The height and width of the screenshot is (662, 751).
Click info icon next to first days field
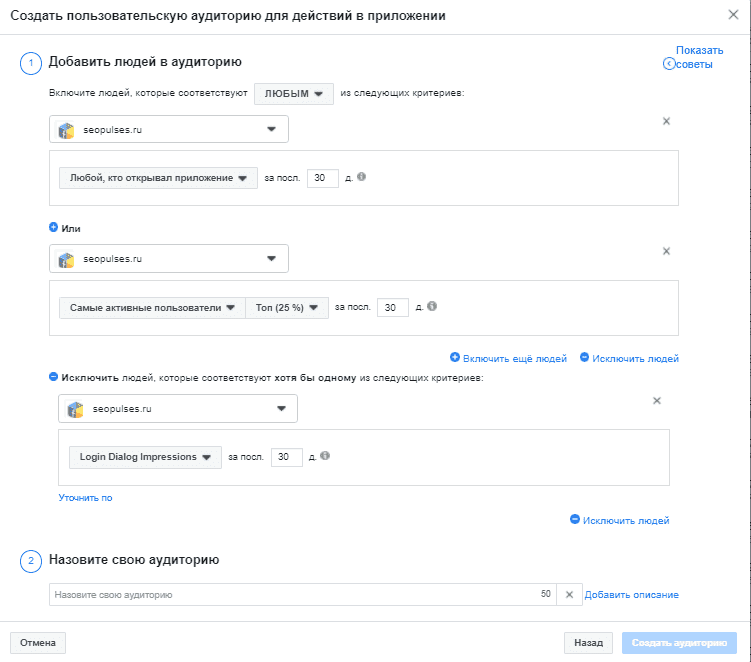pyautogui.click(x=362, y=177)
